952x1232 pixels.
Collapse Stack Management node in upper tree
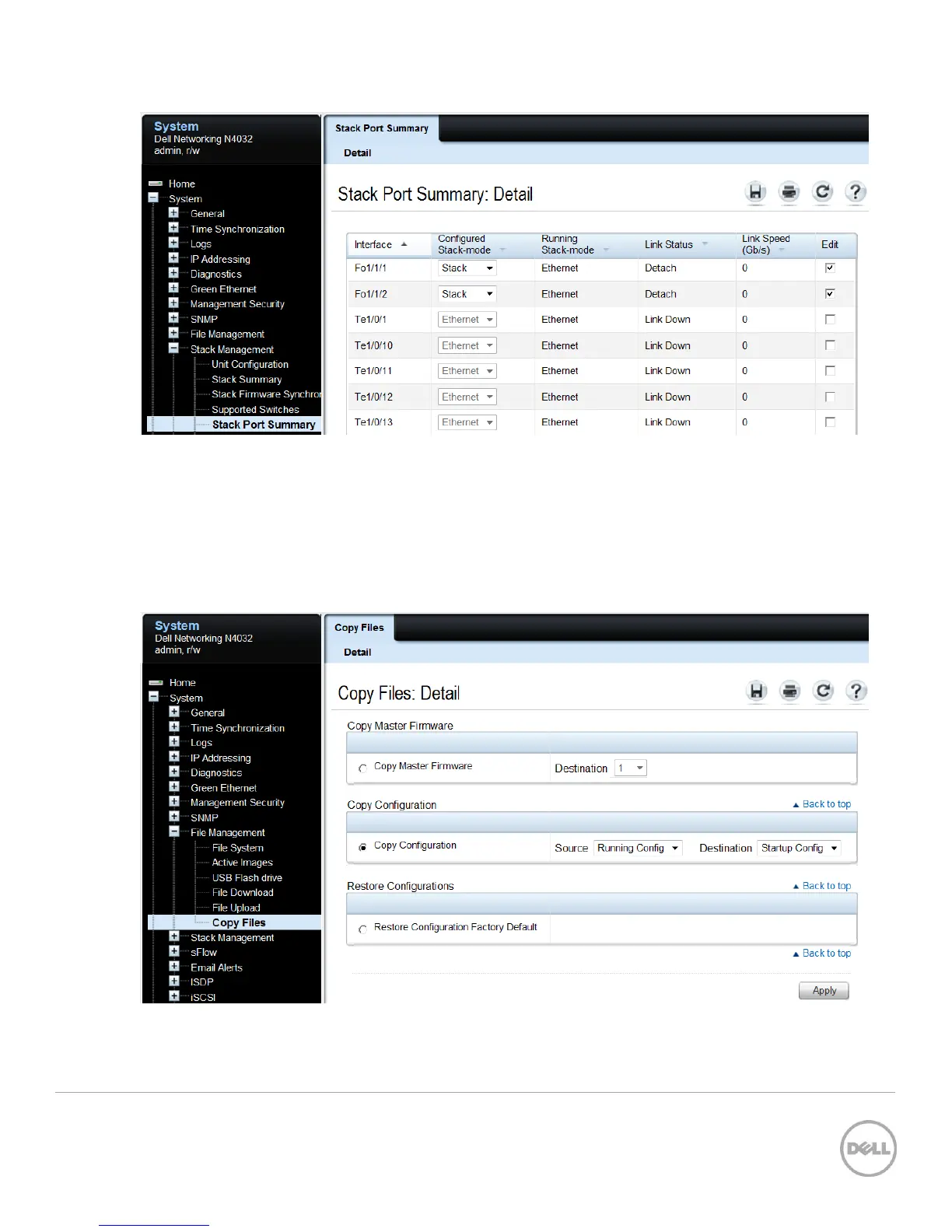click(x=173, y=348)
